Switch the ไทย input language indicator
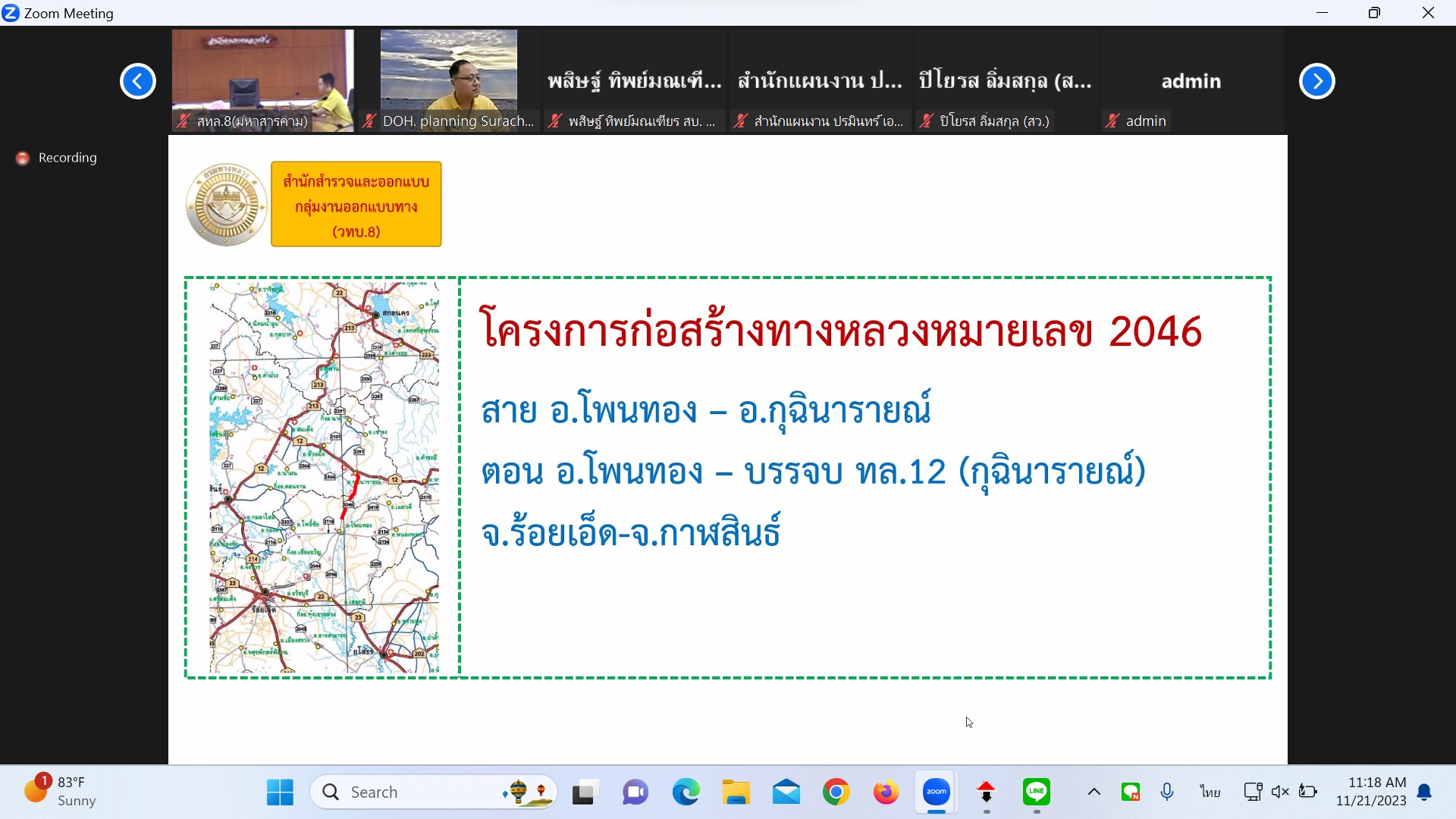Screen dimensions: 1456x819 coord(1210,792)
